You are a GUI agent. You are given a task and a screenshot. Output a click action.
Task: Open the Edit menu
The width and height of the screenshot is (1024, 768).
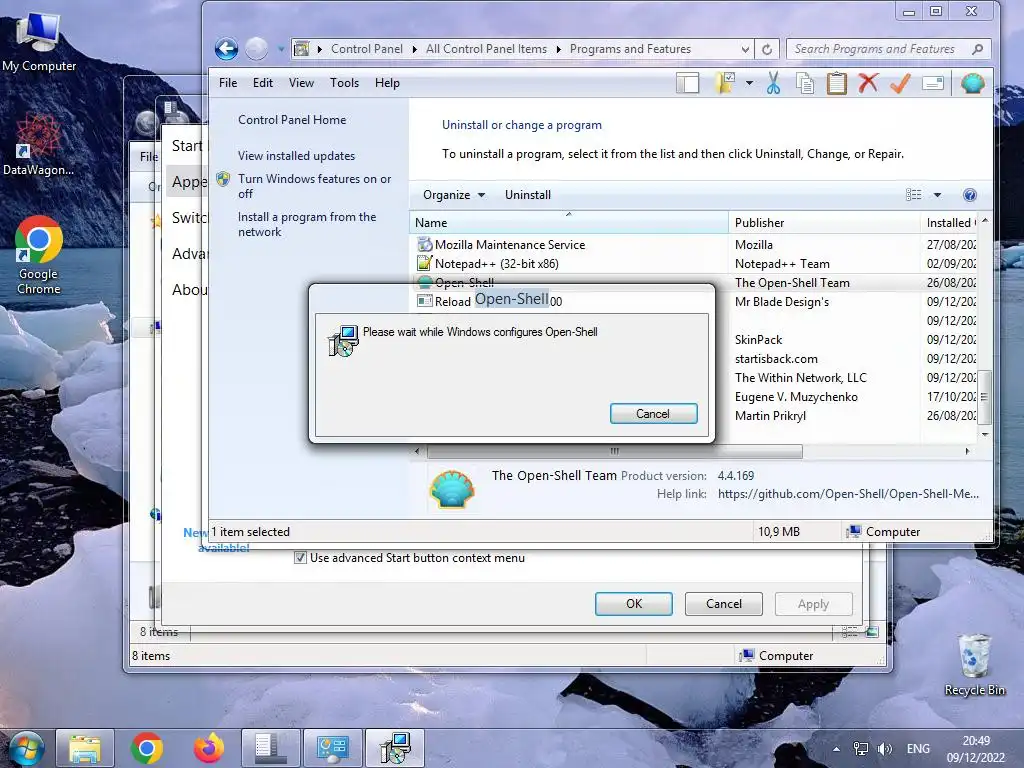point(263,83)
